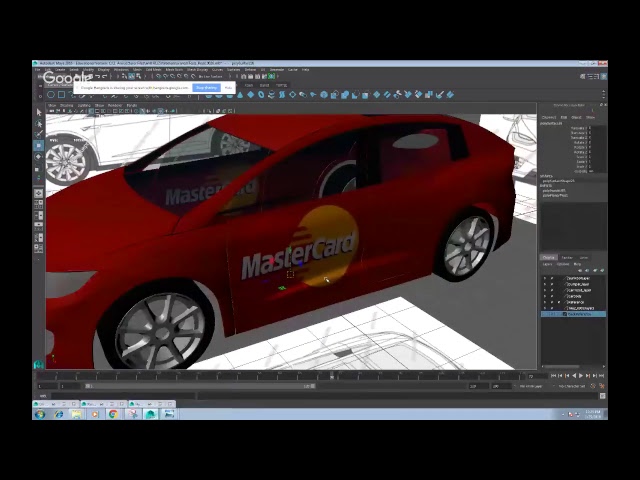Open viewport Lighting menu
640x480 pixels.
click(x=84, y=105)
